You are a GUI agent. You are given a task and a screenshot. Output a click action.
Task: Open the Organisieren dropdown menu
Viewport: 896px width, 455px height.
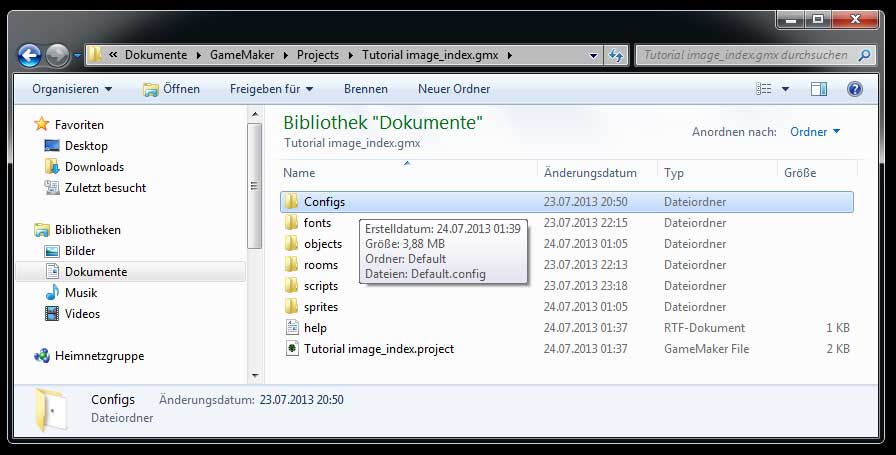tap(72, 89)
